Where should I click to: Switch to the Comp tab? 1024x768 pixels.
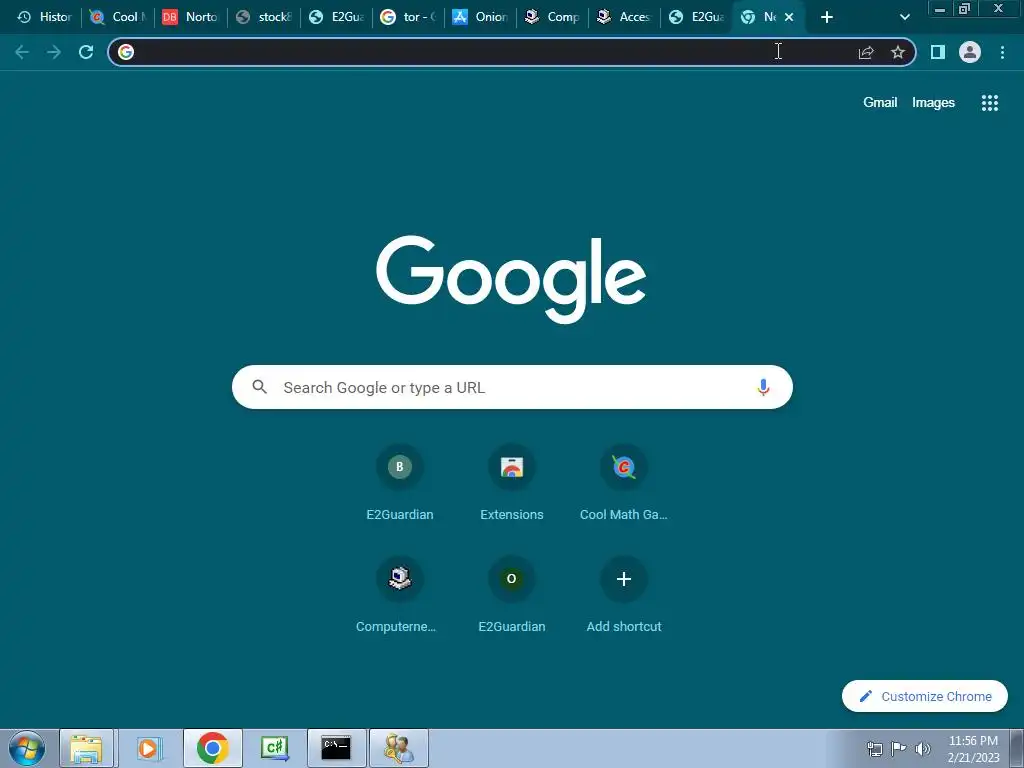point(552,17)
